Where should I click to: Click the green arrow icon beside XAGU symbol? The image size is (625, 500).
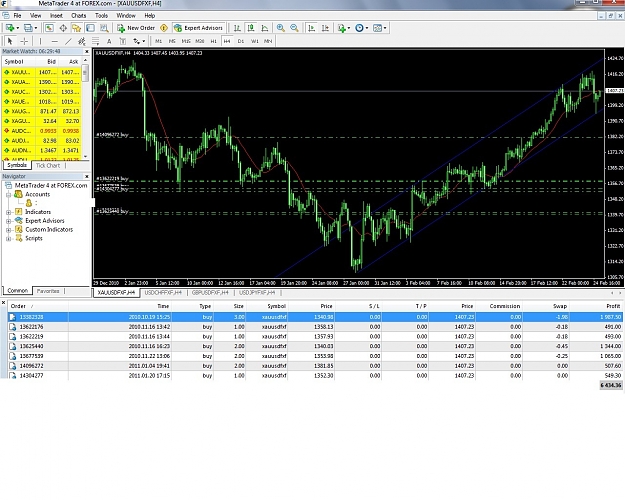pyautogui.click(x=6, y=121)
